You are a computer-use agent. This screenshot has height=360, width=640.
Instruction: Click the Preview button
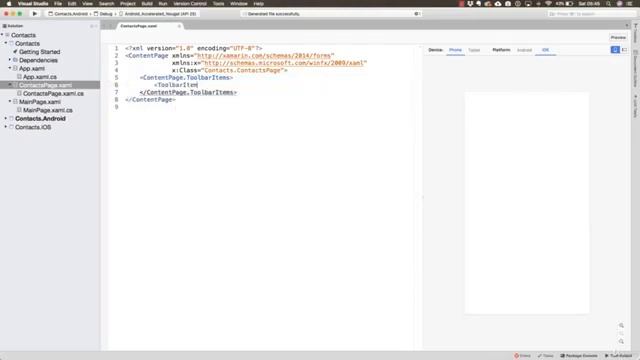click(618, 38)
